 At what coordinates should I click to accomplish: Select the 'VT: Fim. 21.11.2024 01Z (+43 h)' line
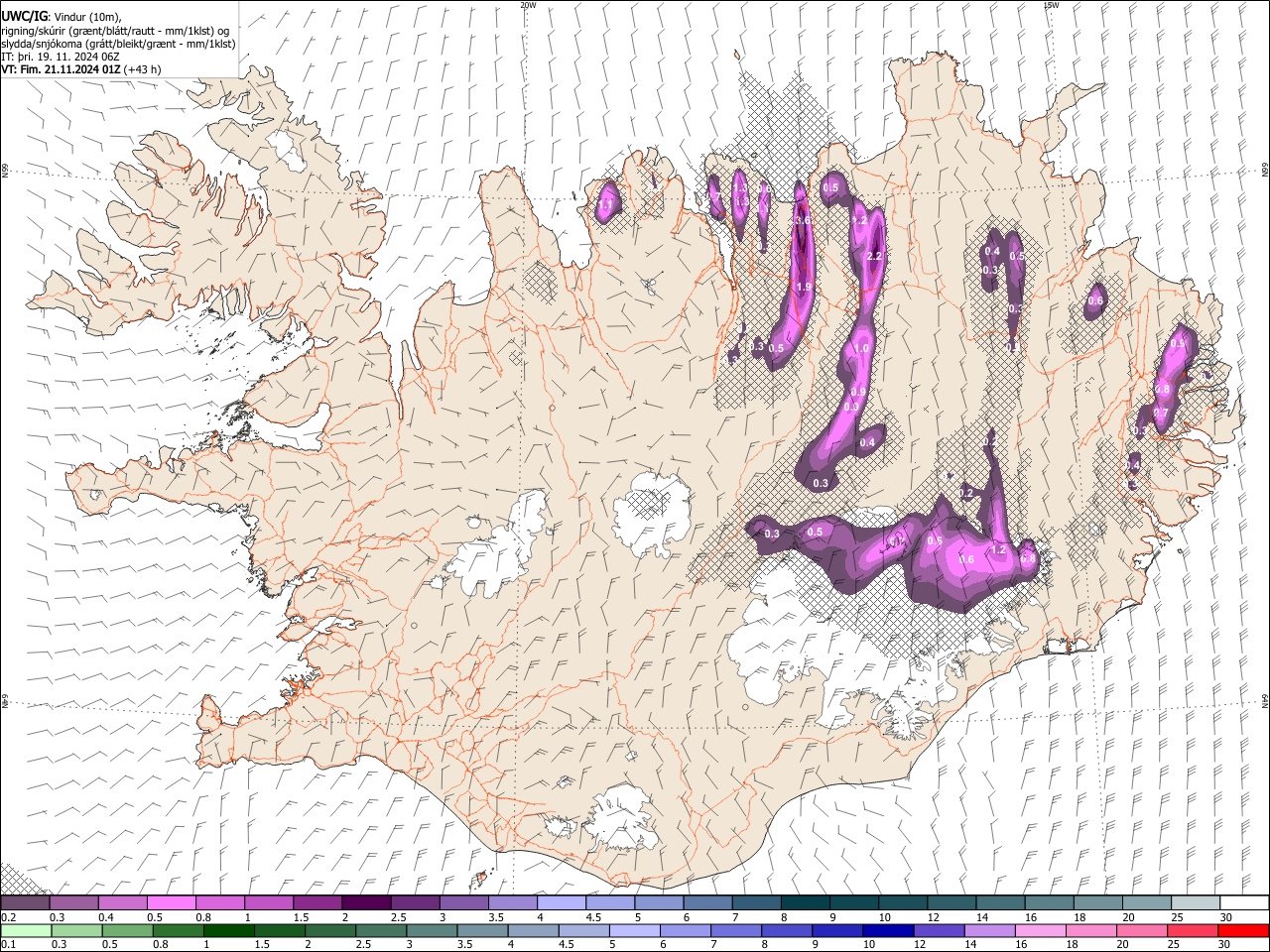coord(81,69)
